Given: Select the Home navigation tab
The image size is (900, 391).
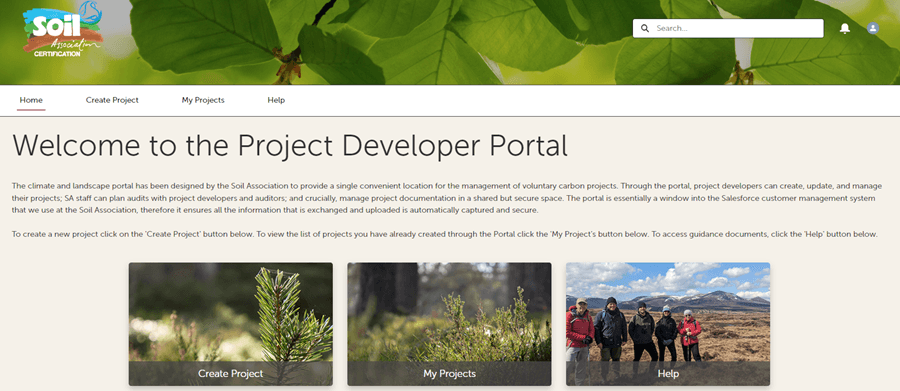Looking at the screenshot, I should [x=31, y=100].
